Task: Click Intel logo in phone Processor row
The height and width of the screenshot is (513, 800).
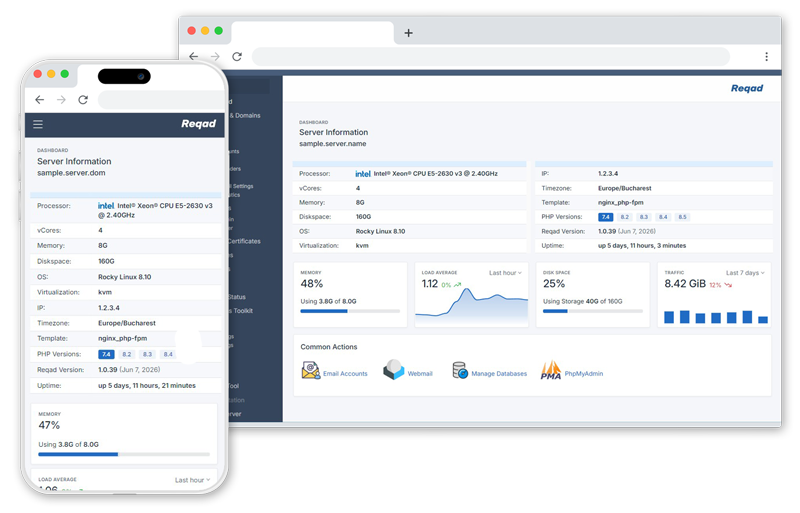Action: pos(106,205)
